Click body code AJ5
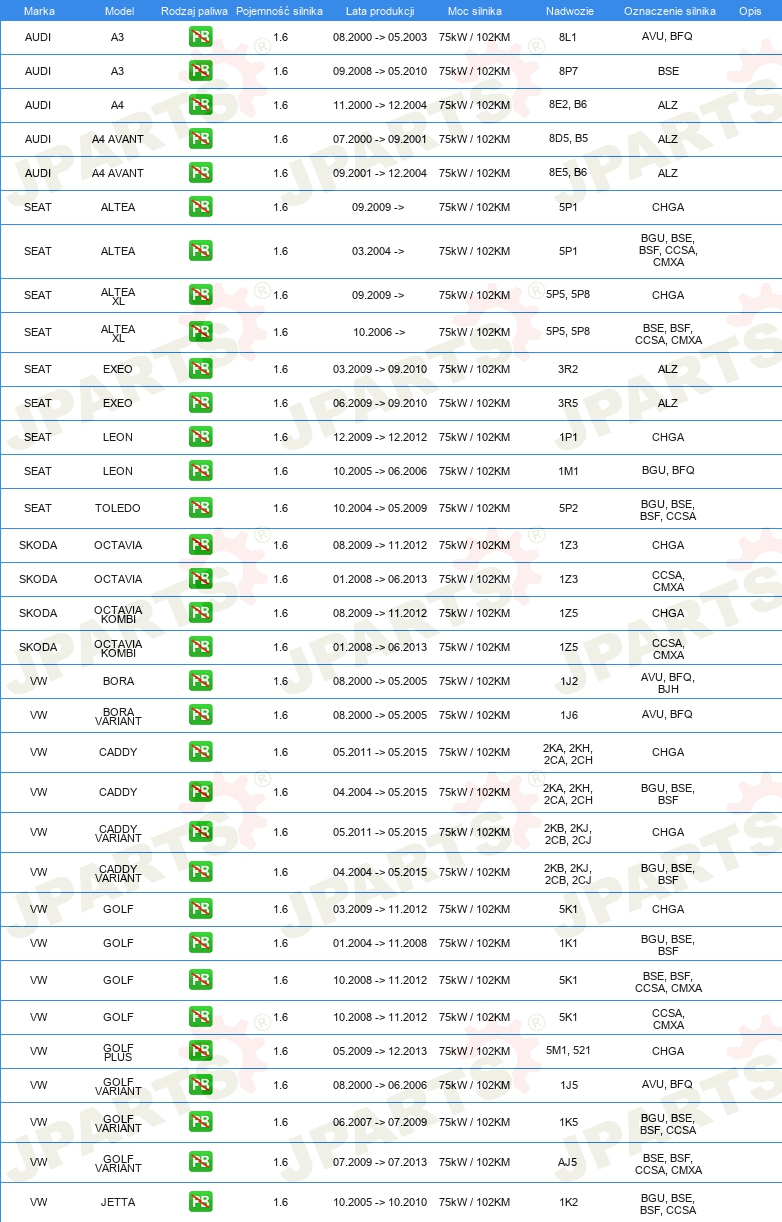The height and width of the screenshot is (1222, 782). tap(568, 1162)
